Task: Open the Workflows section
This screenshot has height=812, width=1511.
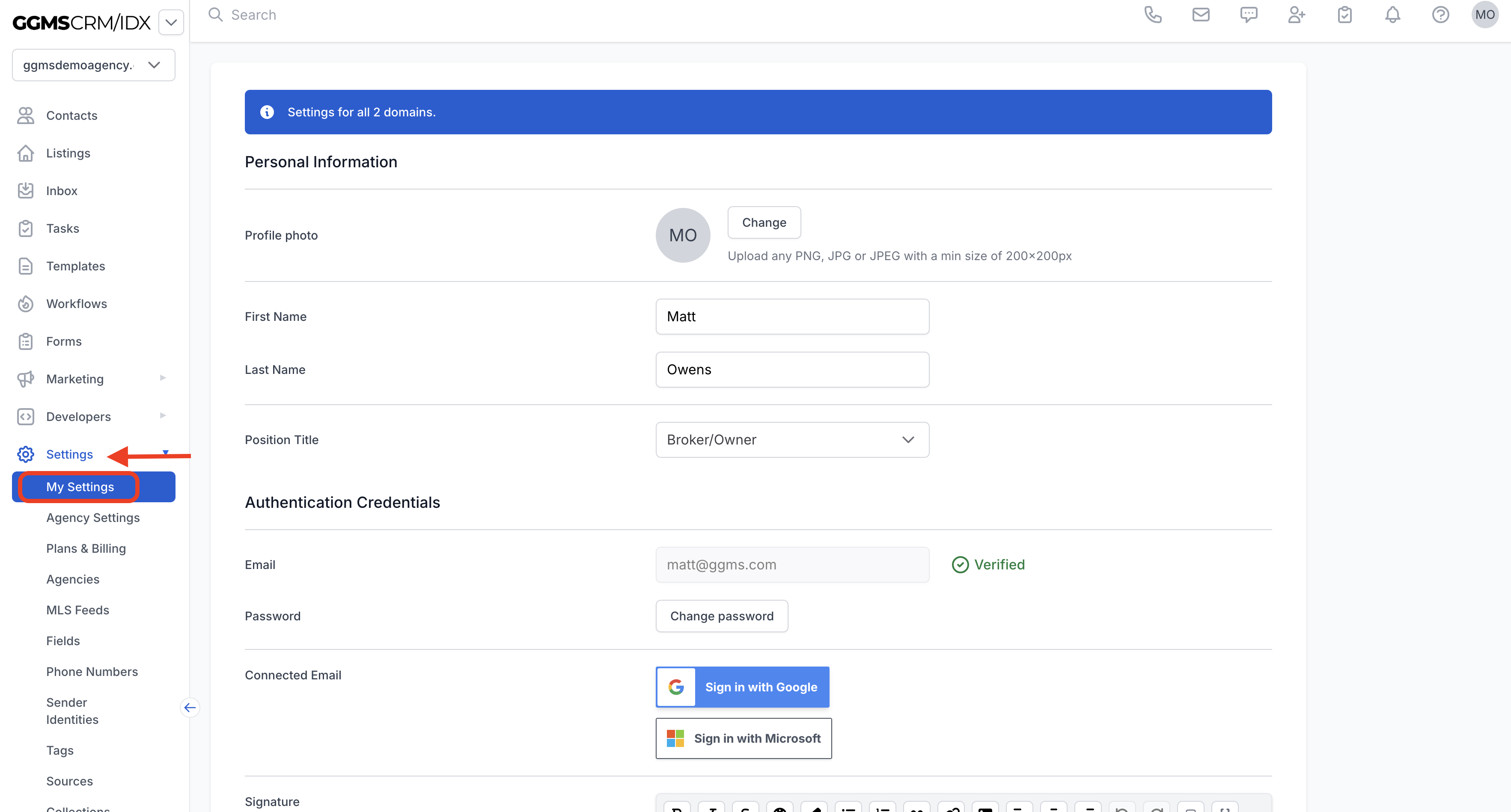Action: point(76,304)
